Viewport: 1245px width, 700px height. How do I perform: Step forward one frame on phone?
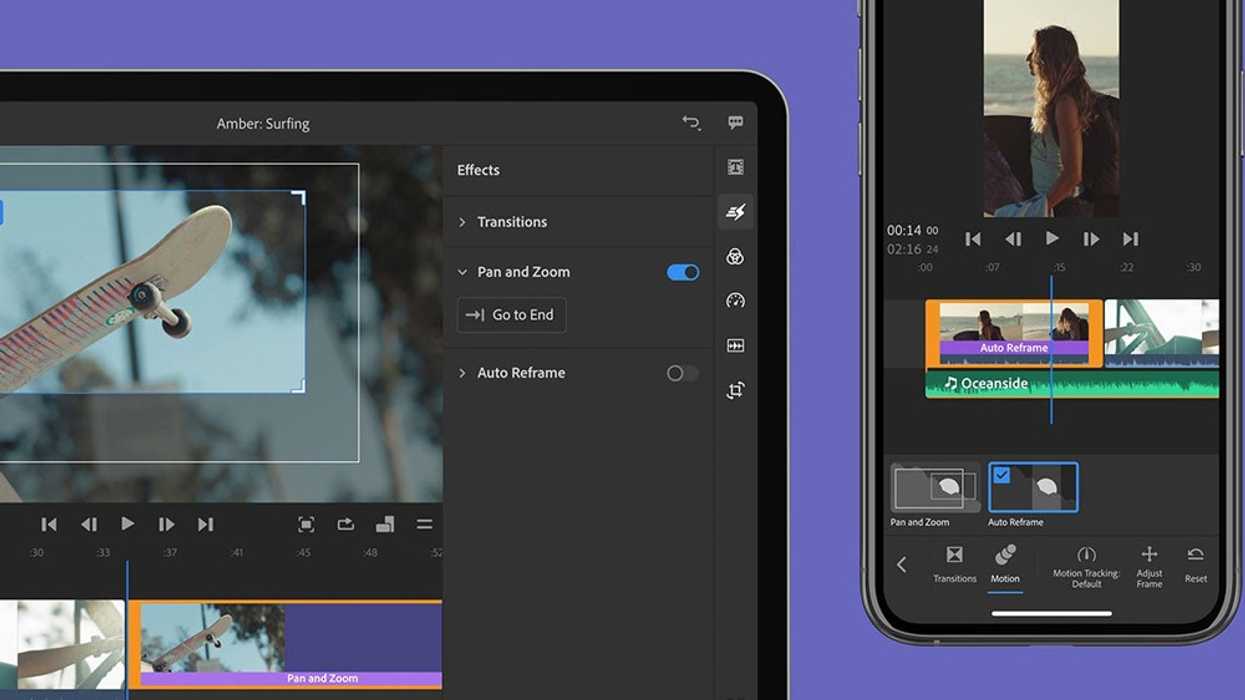[1091, 239]
